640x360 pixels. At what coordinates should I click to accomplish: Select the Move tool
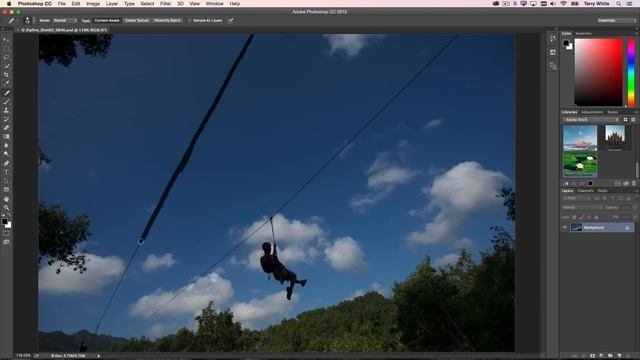pyautogui.click(x=6, y=40)
